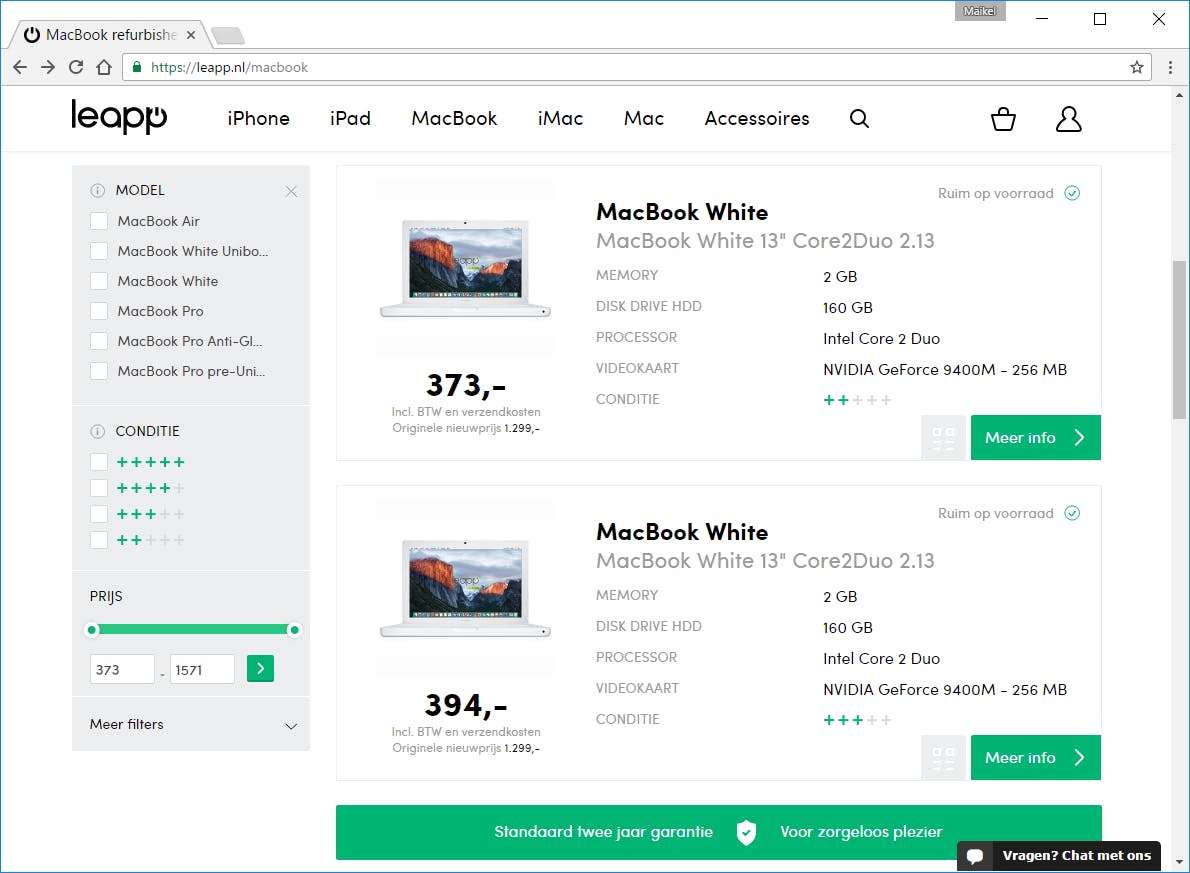This screenshot has width=1190, height=873.
Task: Go forward with browser forward arrow
Action: click(48, 67)
